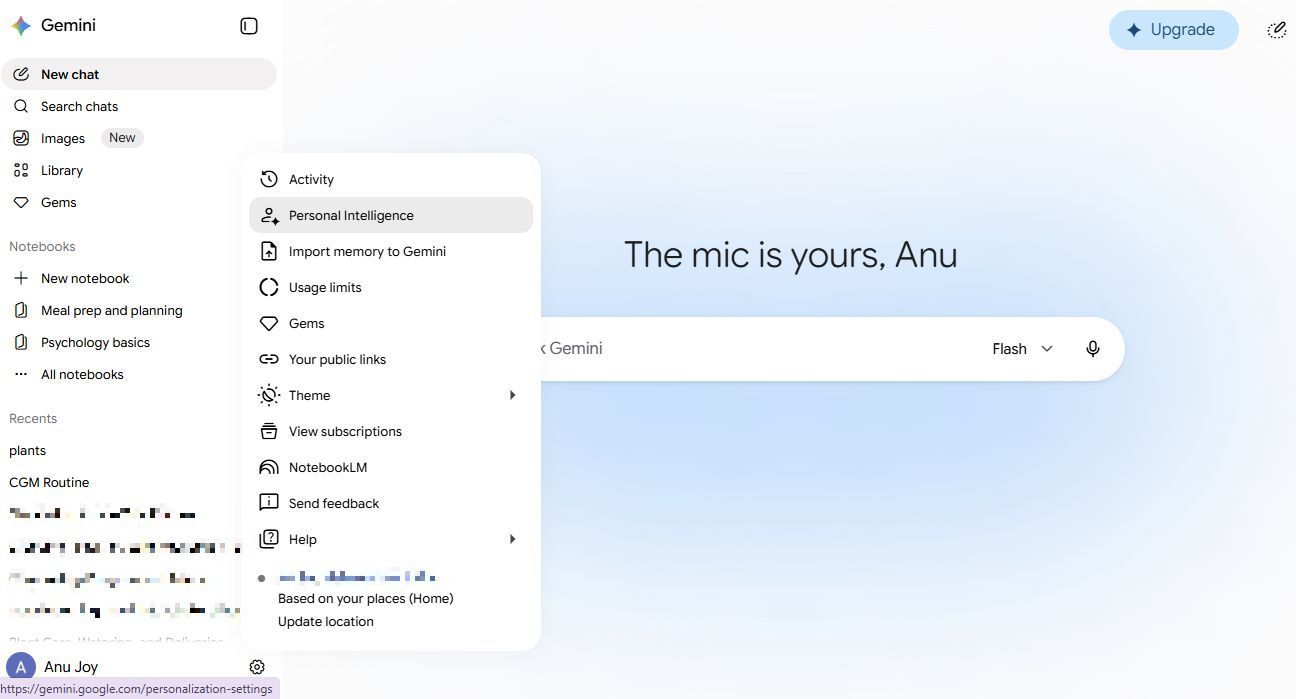The height and width of the screenshot is (699, 1296).
Task: Expand the Help submenu arrow
Action: pyautogui.click(x=513, y=539)
